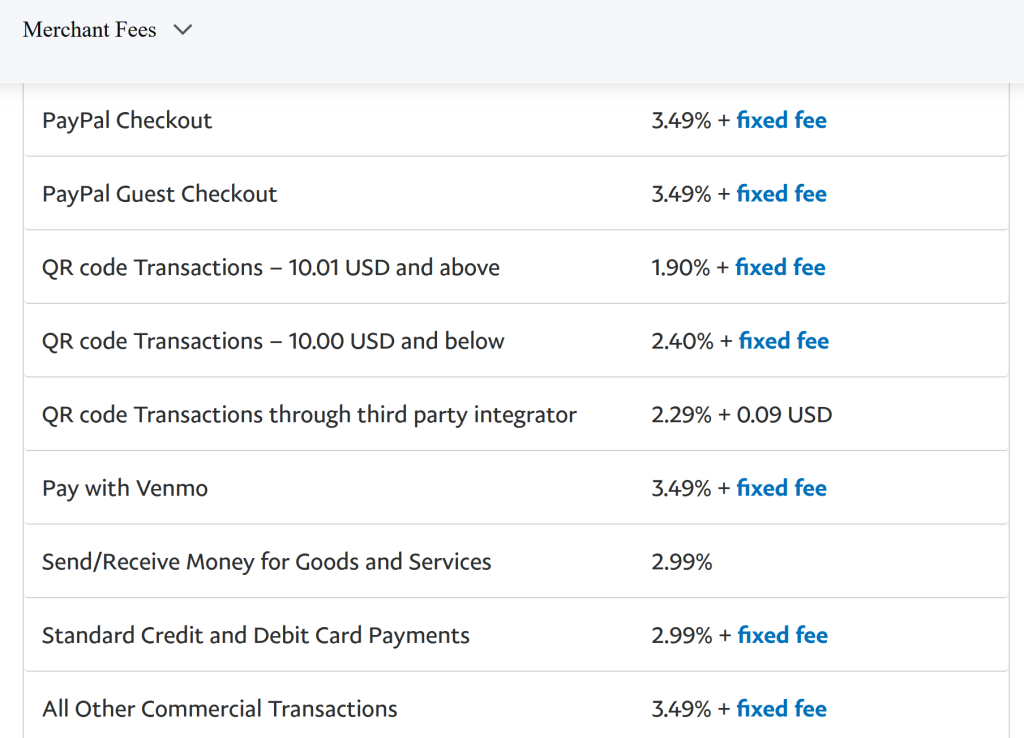1024x738 pixels.
Task: Expand the Merchant Fees chevron arrow
Action: (x=182, y=30)
